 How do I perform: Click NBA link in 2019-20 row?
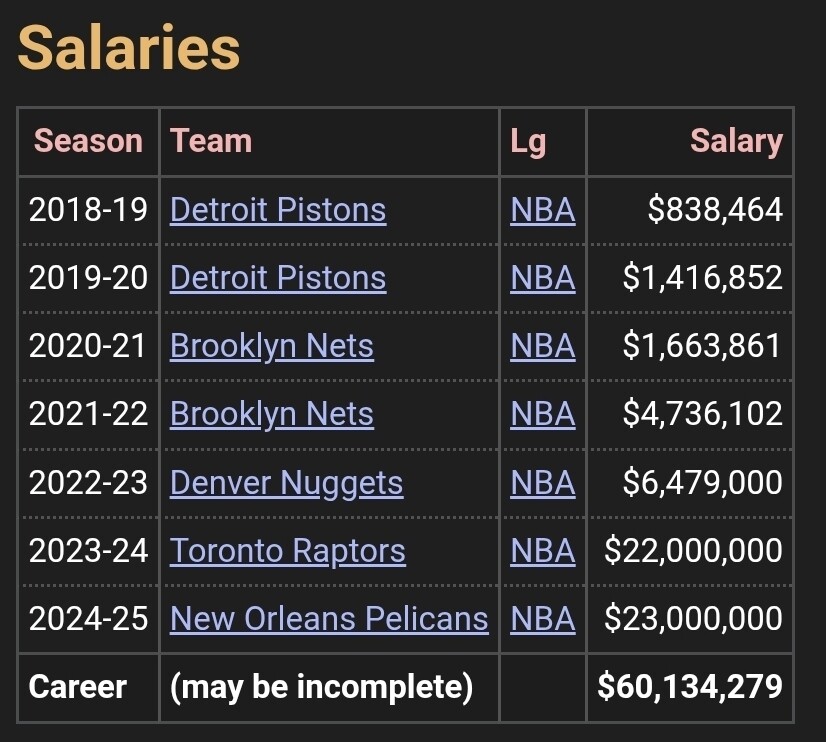coord(542,278)
